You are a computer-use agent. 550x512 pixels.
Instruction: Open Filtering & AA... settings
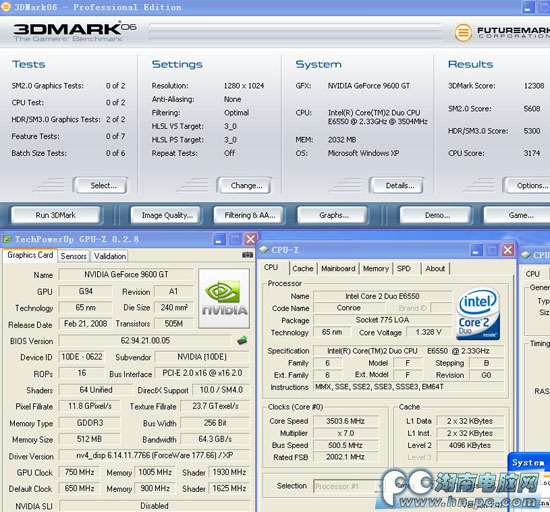[x=249, y=215]
